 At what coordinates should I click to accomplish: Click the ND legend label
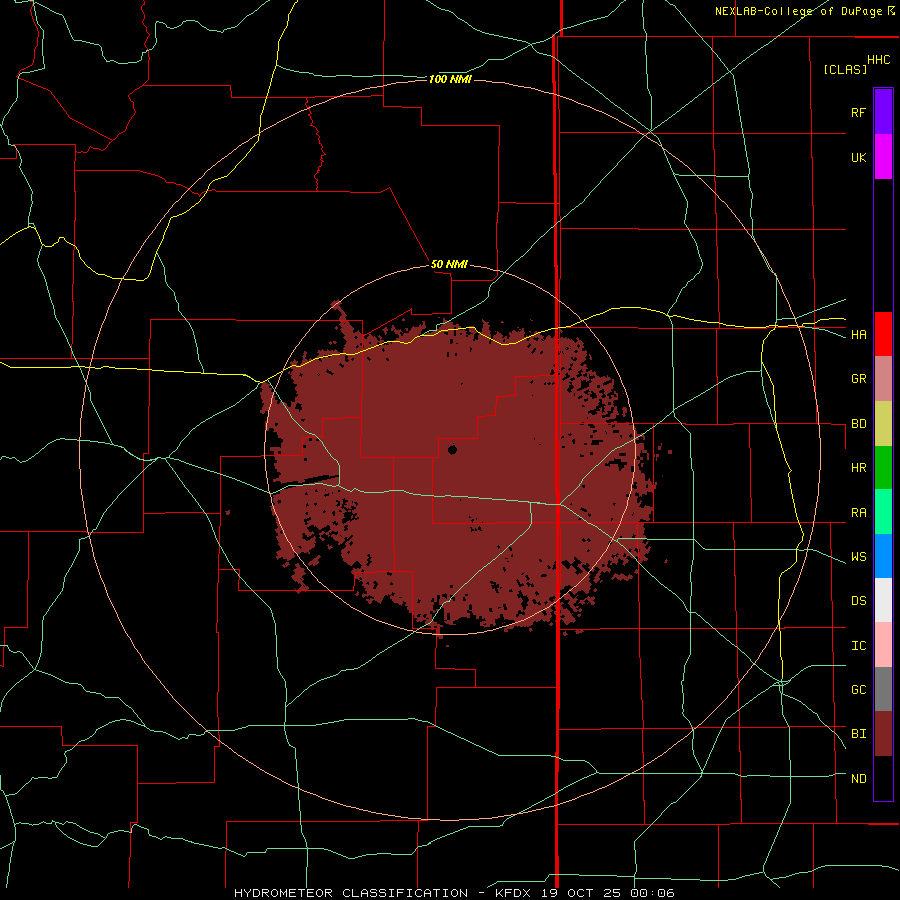pos(858,778)
